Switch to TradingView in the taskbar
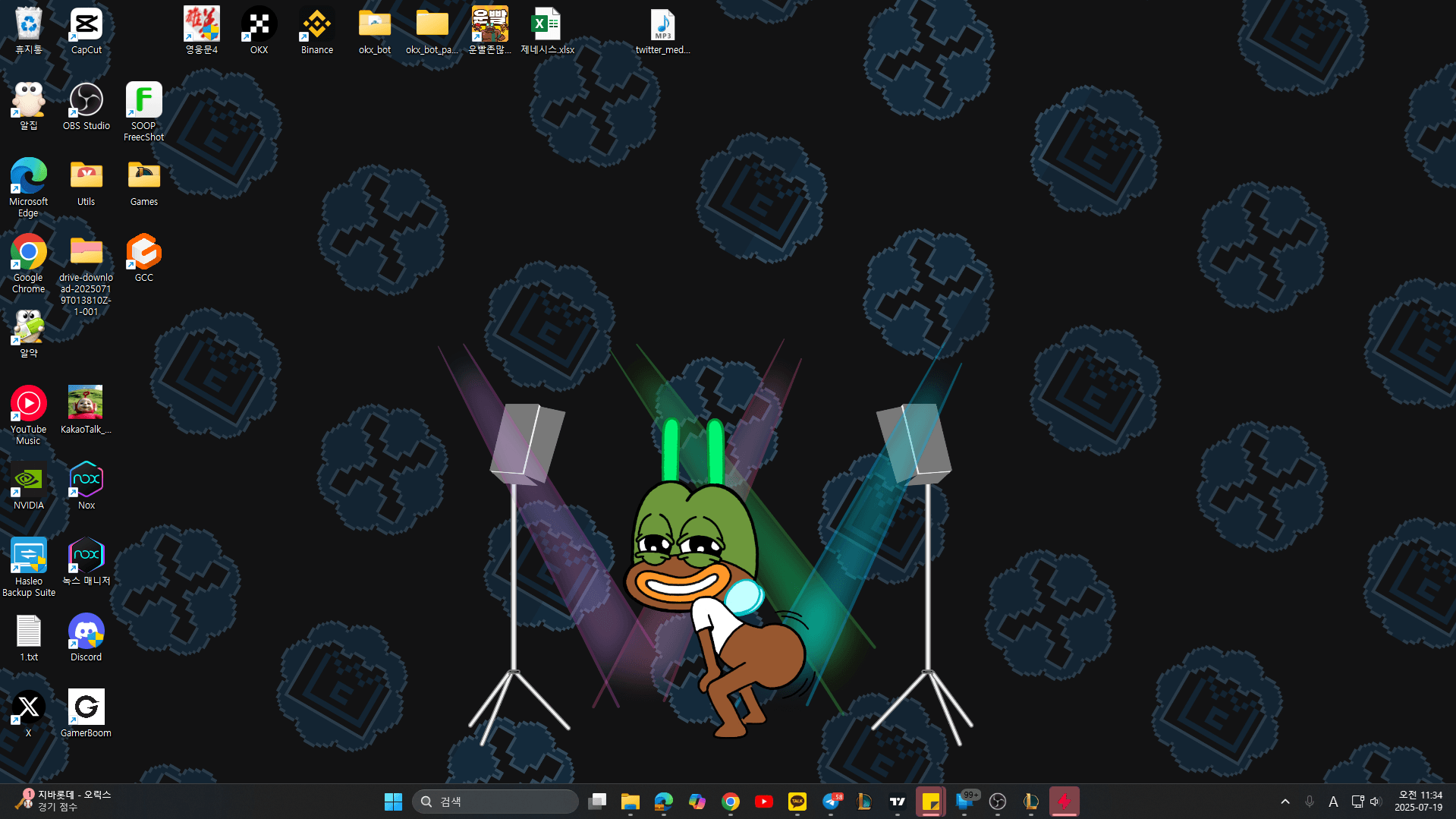Image resolution: width=1456 pixels, height=819 pixels. (x=898, y=802)
